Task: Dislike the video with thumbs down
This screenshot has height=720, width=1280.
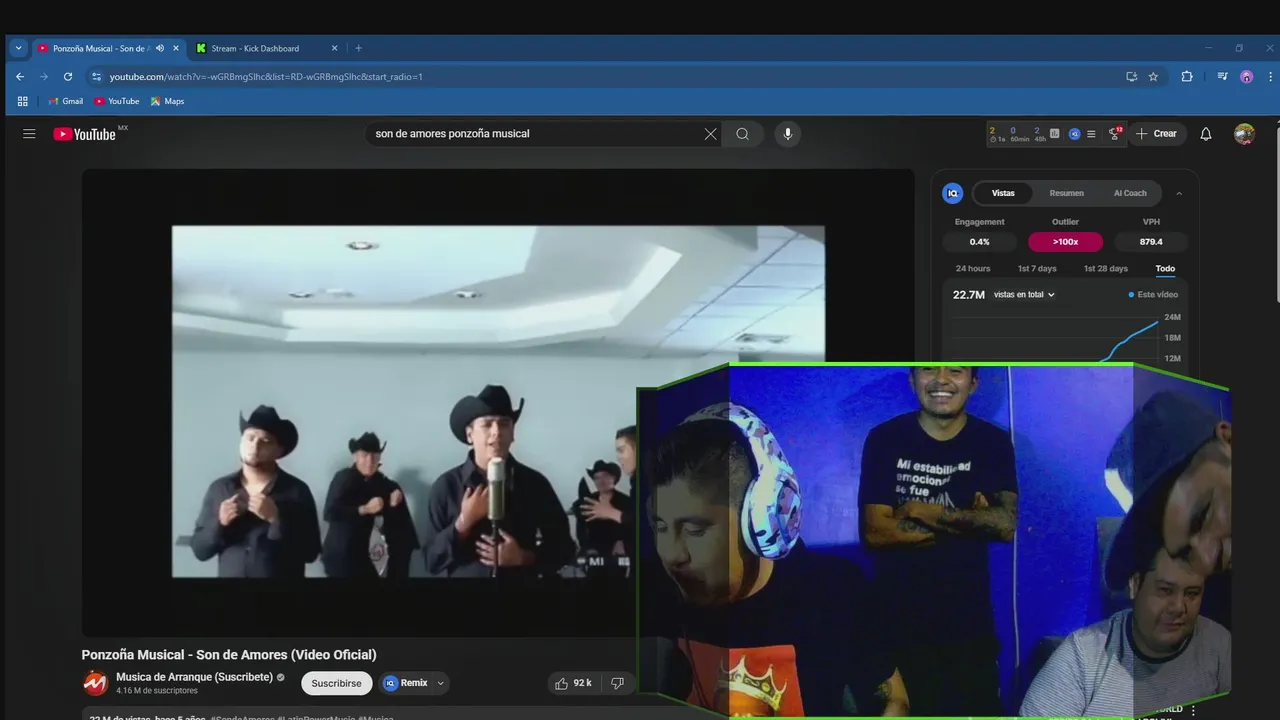Action: click(617, 683)
